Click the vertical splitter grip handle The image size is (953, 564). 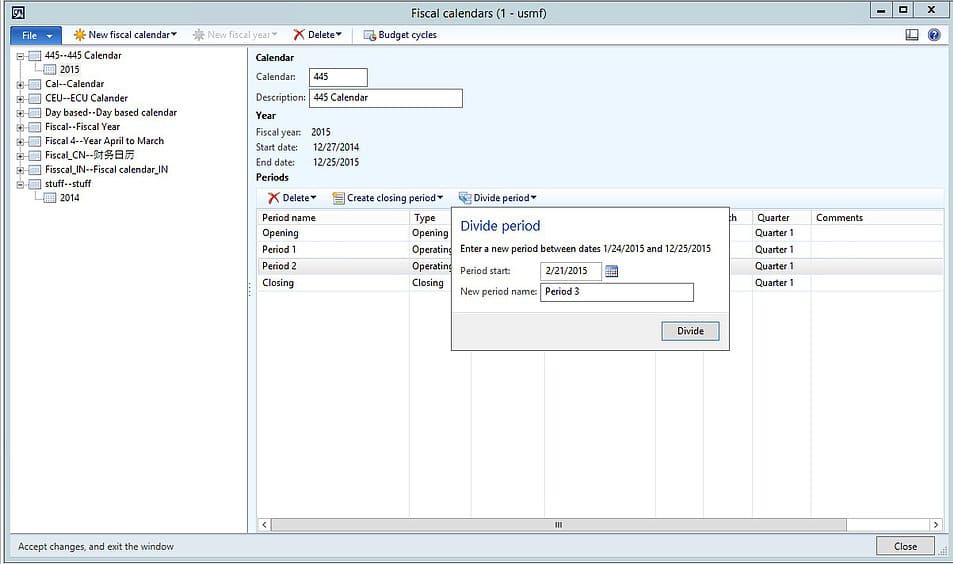[249, 289]
